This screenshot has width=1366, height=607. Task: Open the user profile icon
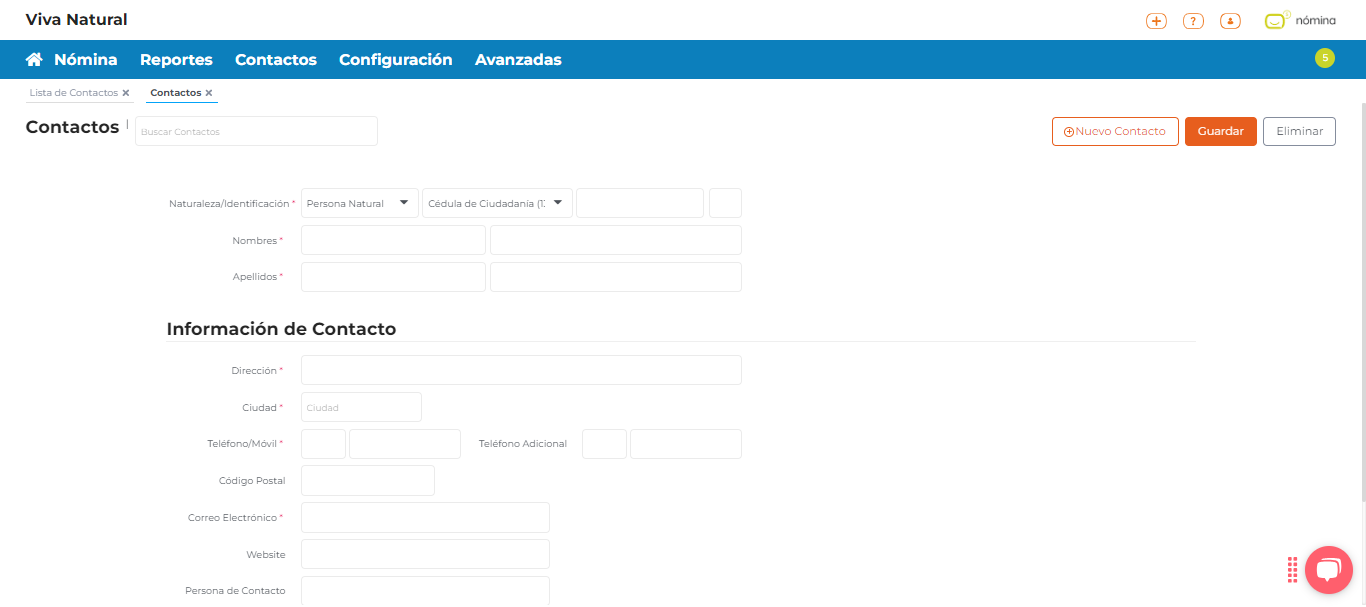tap(1230, 21)
